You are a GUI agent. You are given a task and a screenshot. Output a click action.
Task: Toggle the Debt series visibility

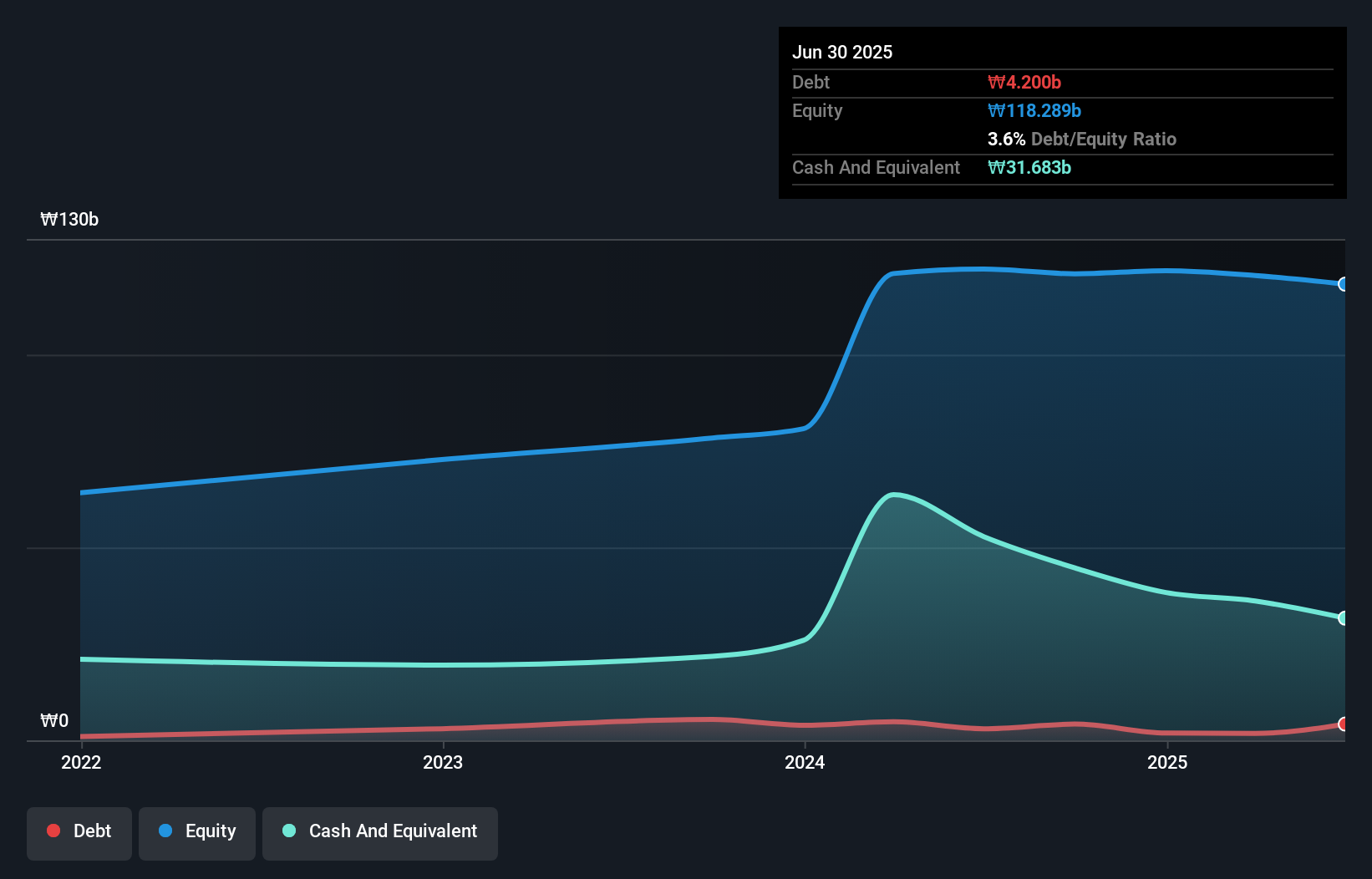click(79, 831)
